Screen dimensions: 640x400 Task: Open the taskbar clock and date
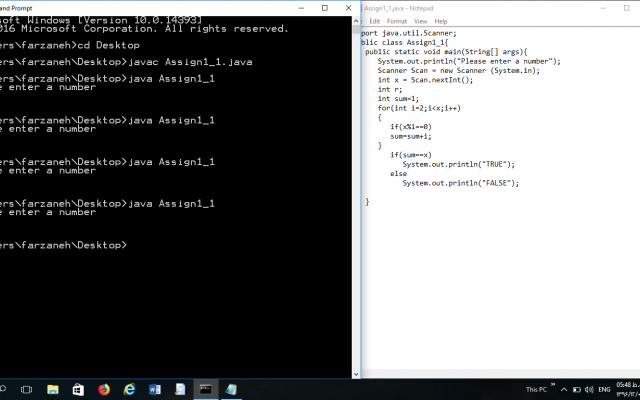point(628,389)
